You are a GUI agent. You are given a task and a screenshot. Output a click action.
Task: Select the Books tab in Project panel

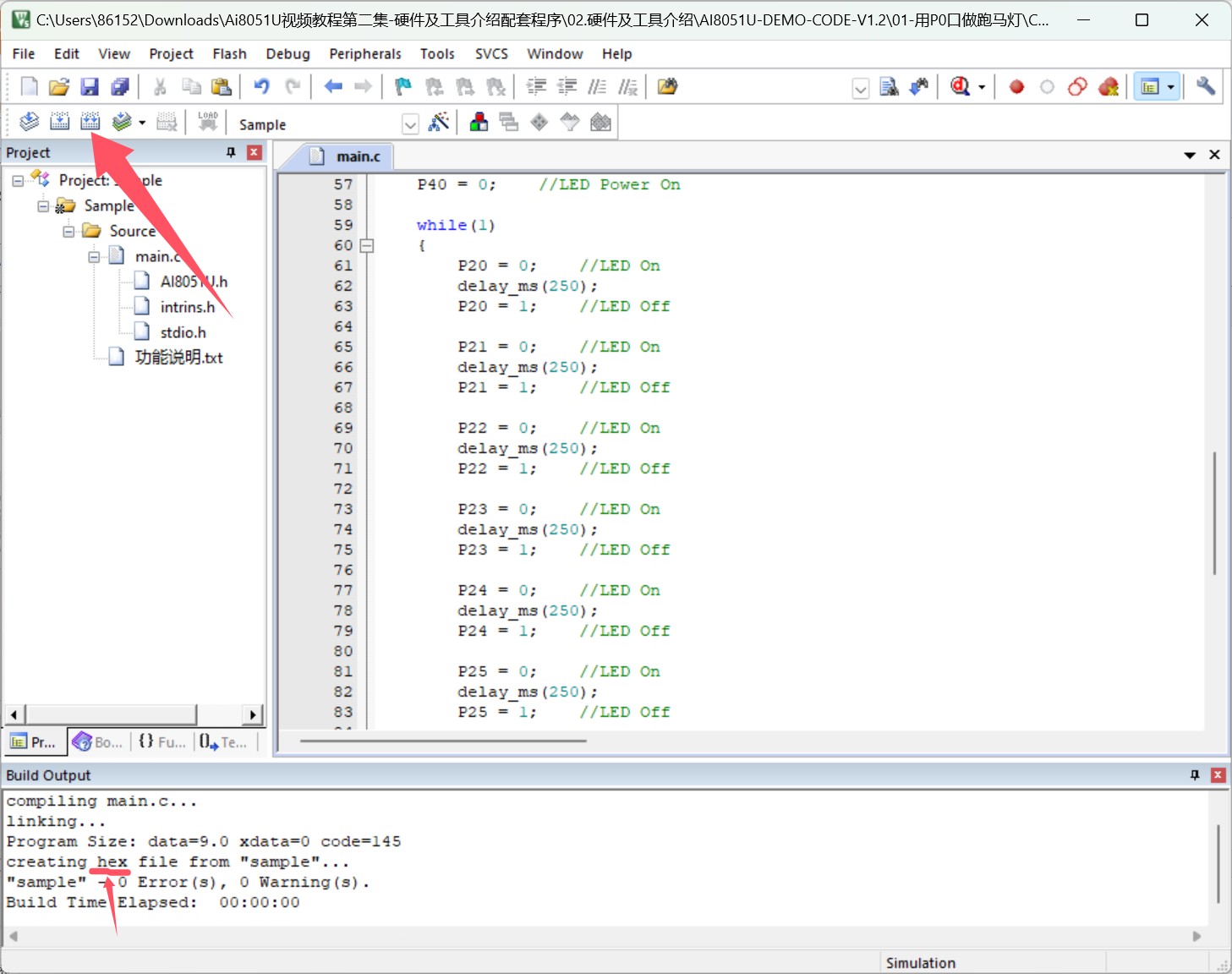(98, 741)
